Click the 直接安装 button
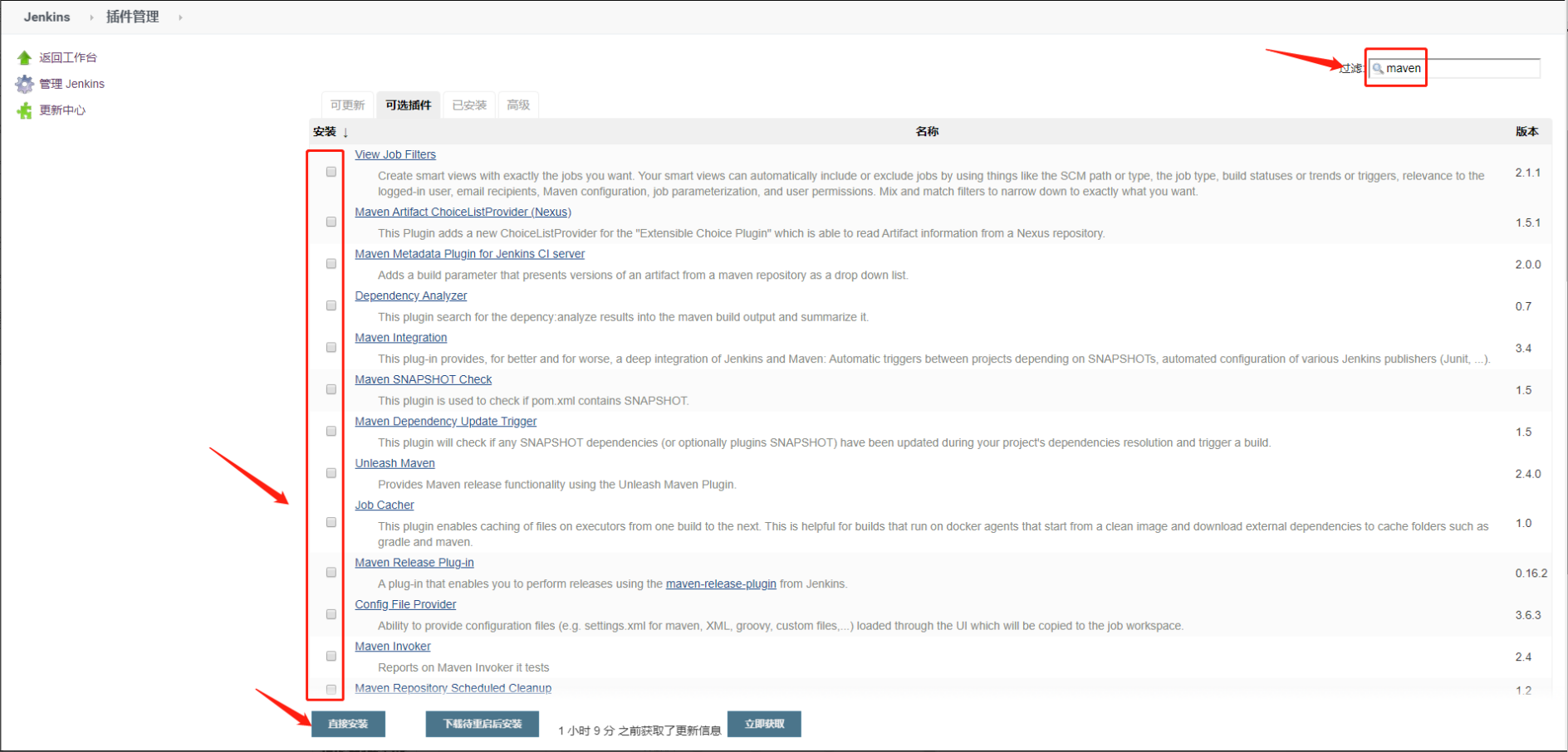The height and width of the screenshot is (752, 1568). click(348, 724)
